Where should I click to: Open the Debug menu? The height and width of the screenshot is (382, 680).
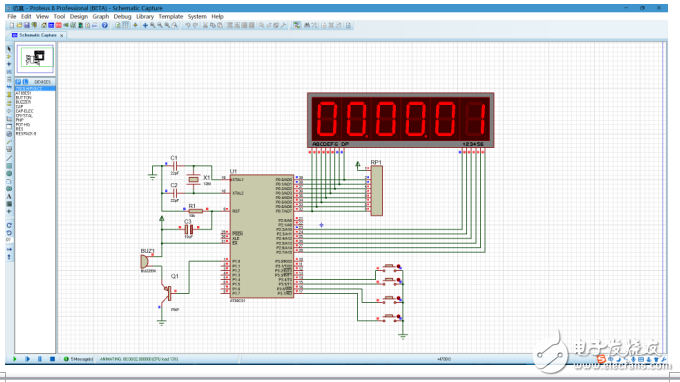click(122, 16)
